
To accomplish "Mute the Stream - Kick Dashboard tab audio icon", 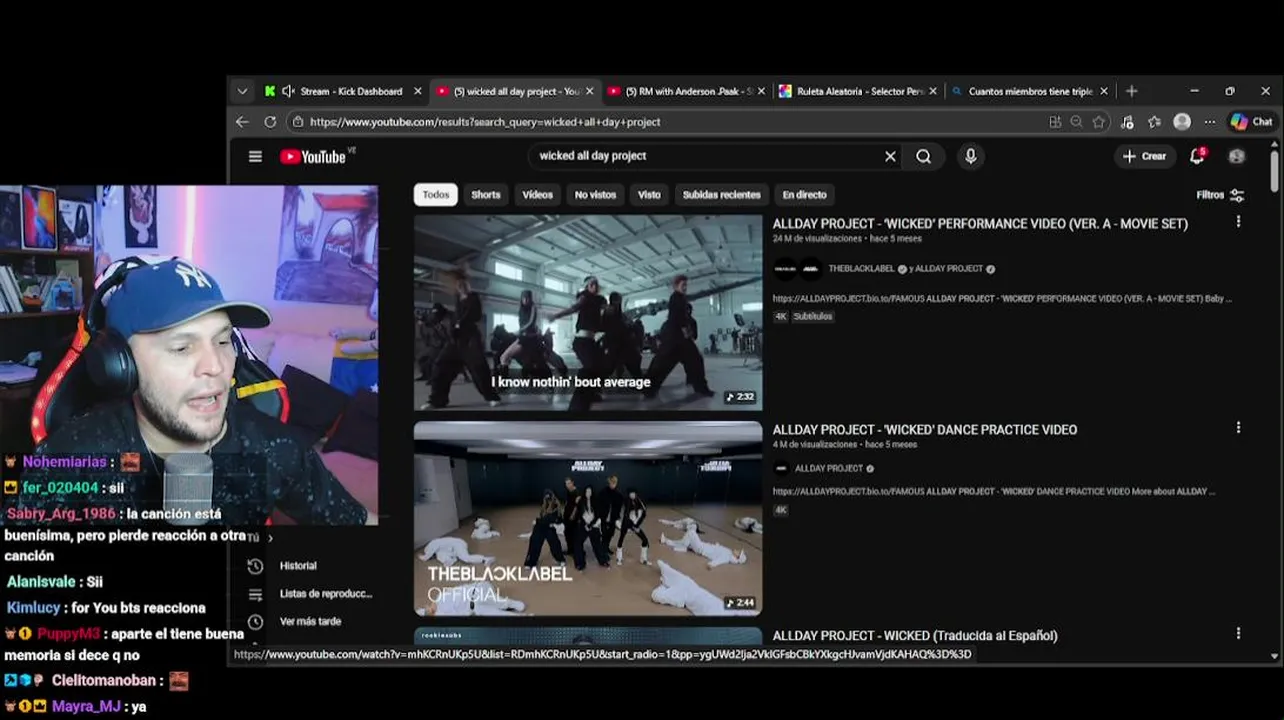I will pyautogui.click(x=288, y=91).
